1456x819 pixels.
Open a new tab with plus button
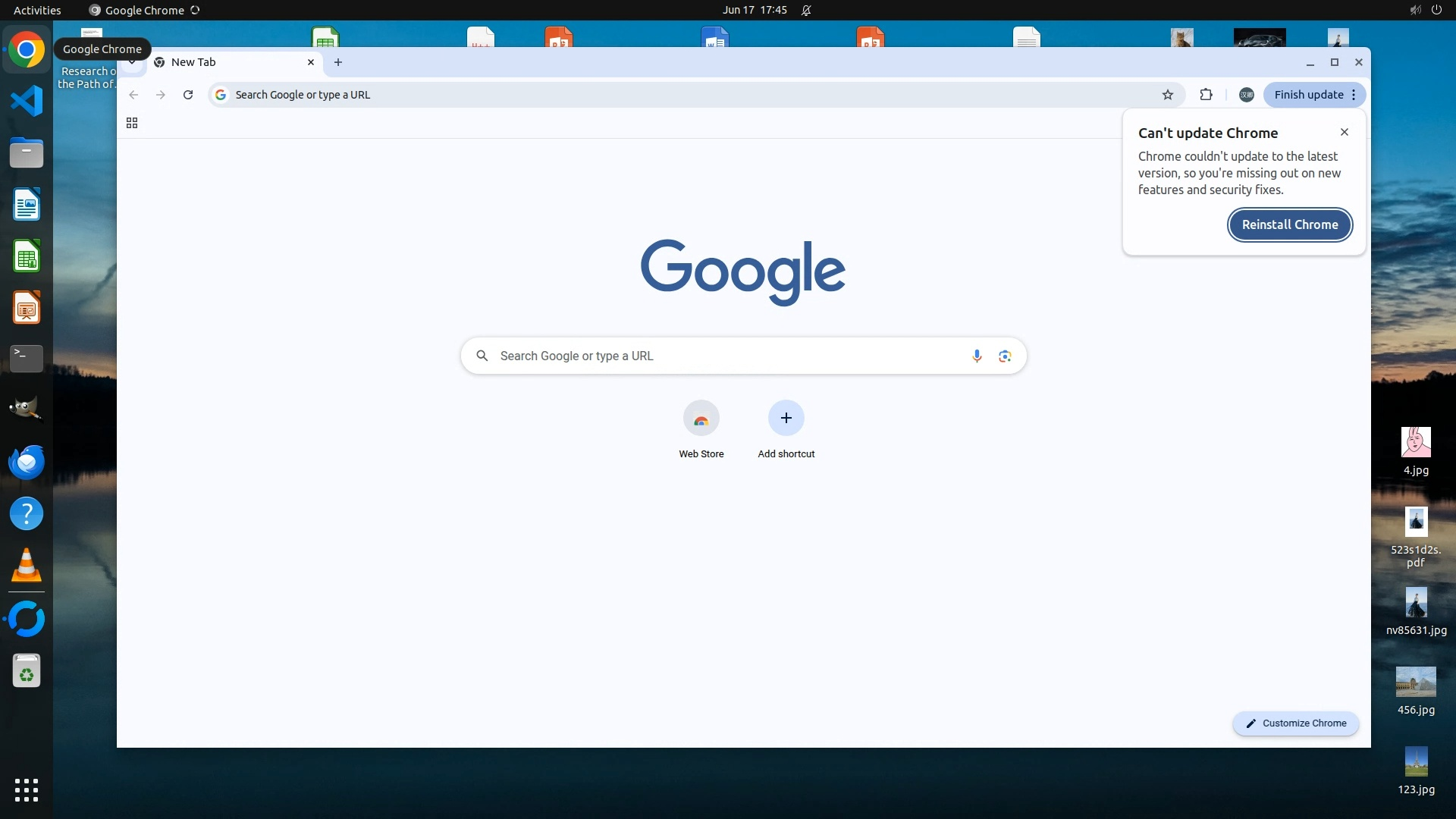338,62
